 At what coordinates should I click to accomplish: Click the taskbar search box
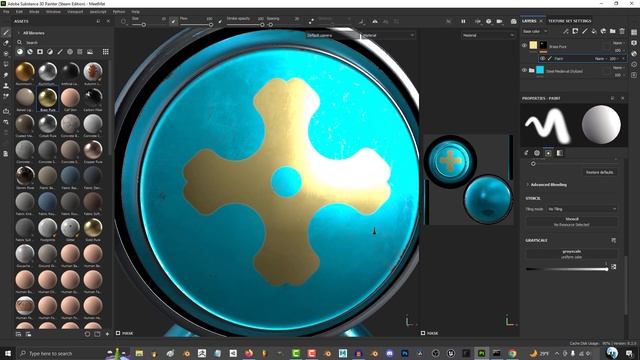pyautogui.click(x=61, y=353)
